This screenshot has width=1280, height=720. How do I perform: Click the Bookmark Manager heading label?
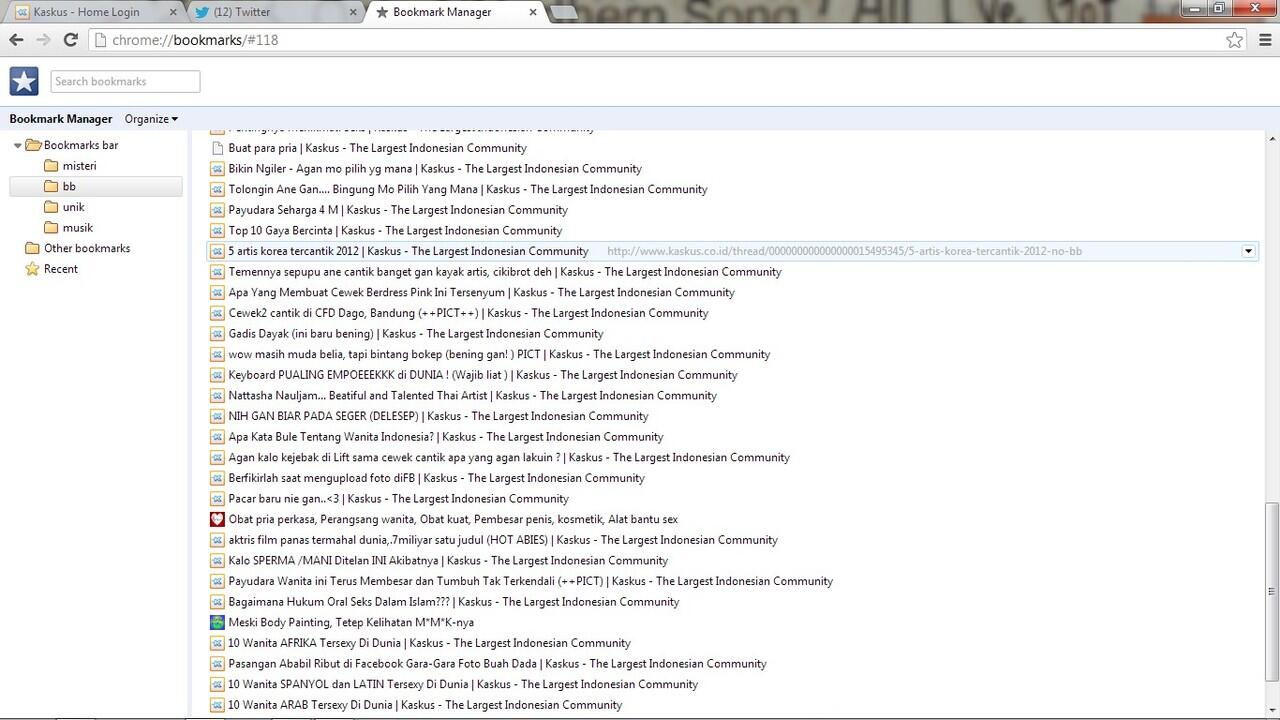(x=61, y=119)
